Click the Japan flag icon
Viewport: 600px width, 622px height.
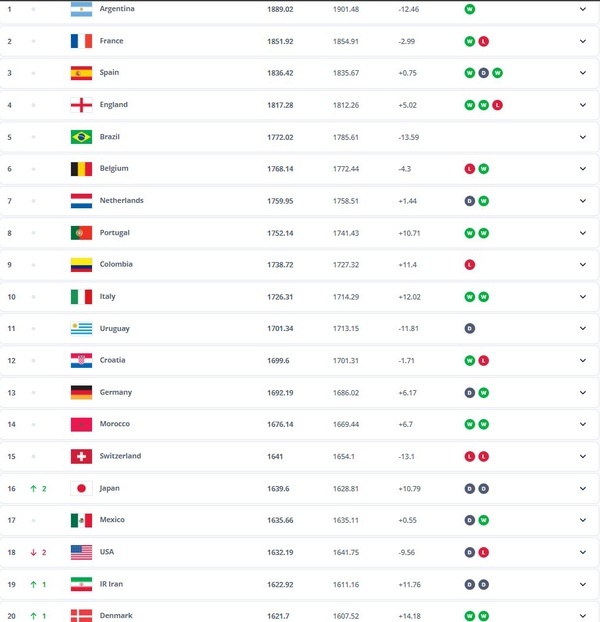81,488
